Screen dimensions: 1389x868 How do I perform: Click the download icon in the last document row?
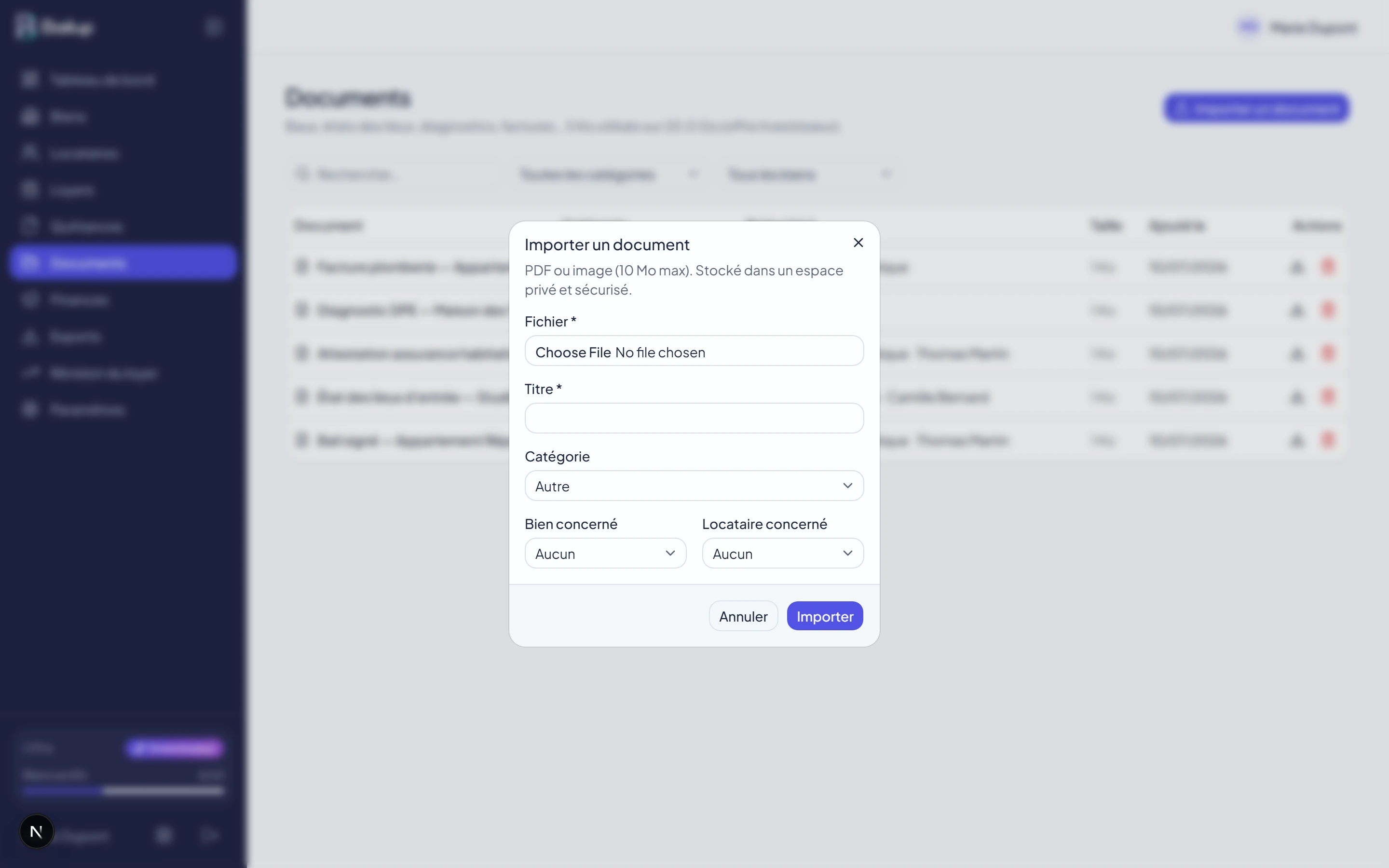pyautogui.click(x=1297, y=440)
